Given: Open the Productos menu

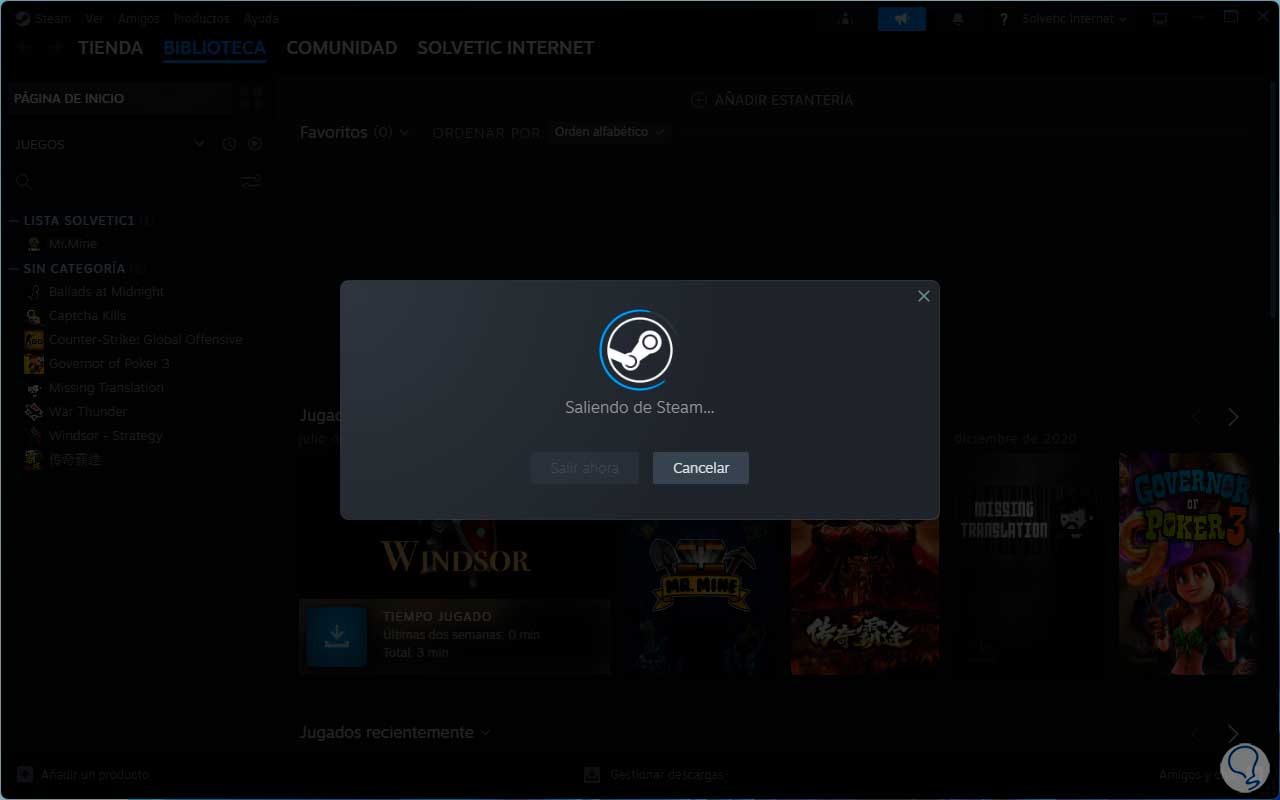Looking at the screenshot, I should [x=201, y=19].
